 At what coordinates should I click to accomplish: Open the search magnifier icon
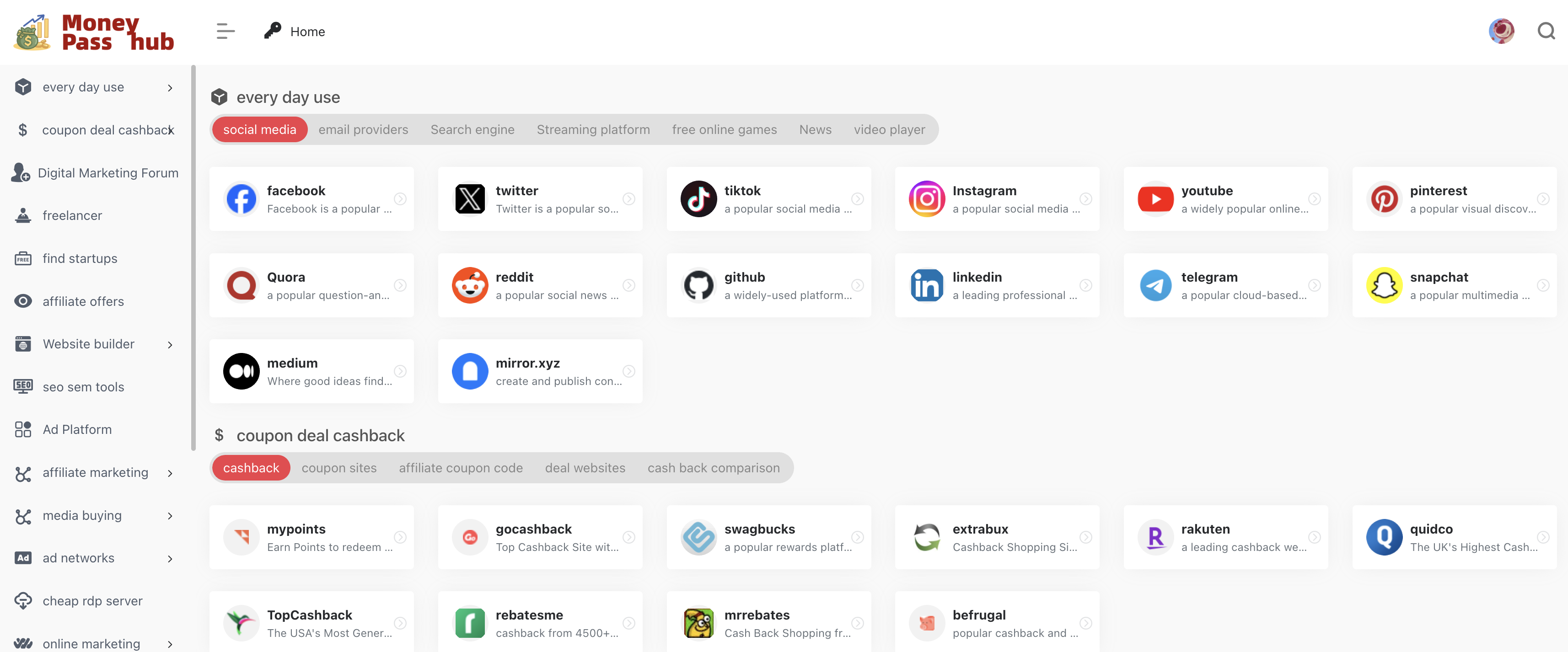pyautogui.click(x=1546, y=31)
